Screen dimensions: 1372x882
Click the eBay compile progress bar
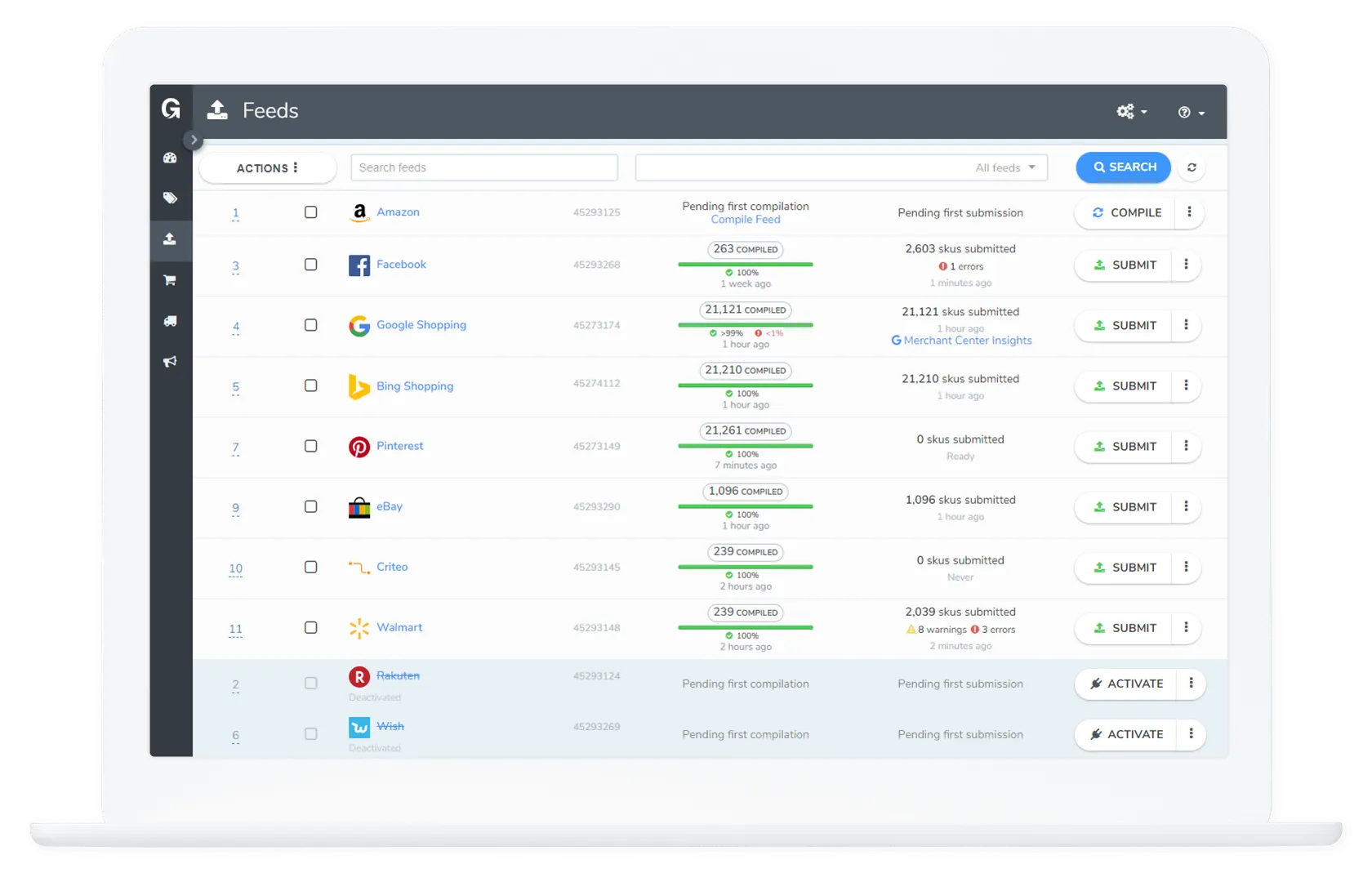(746, 506)
